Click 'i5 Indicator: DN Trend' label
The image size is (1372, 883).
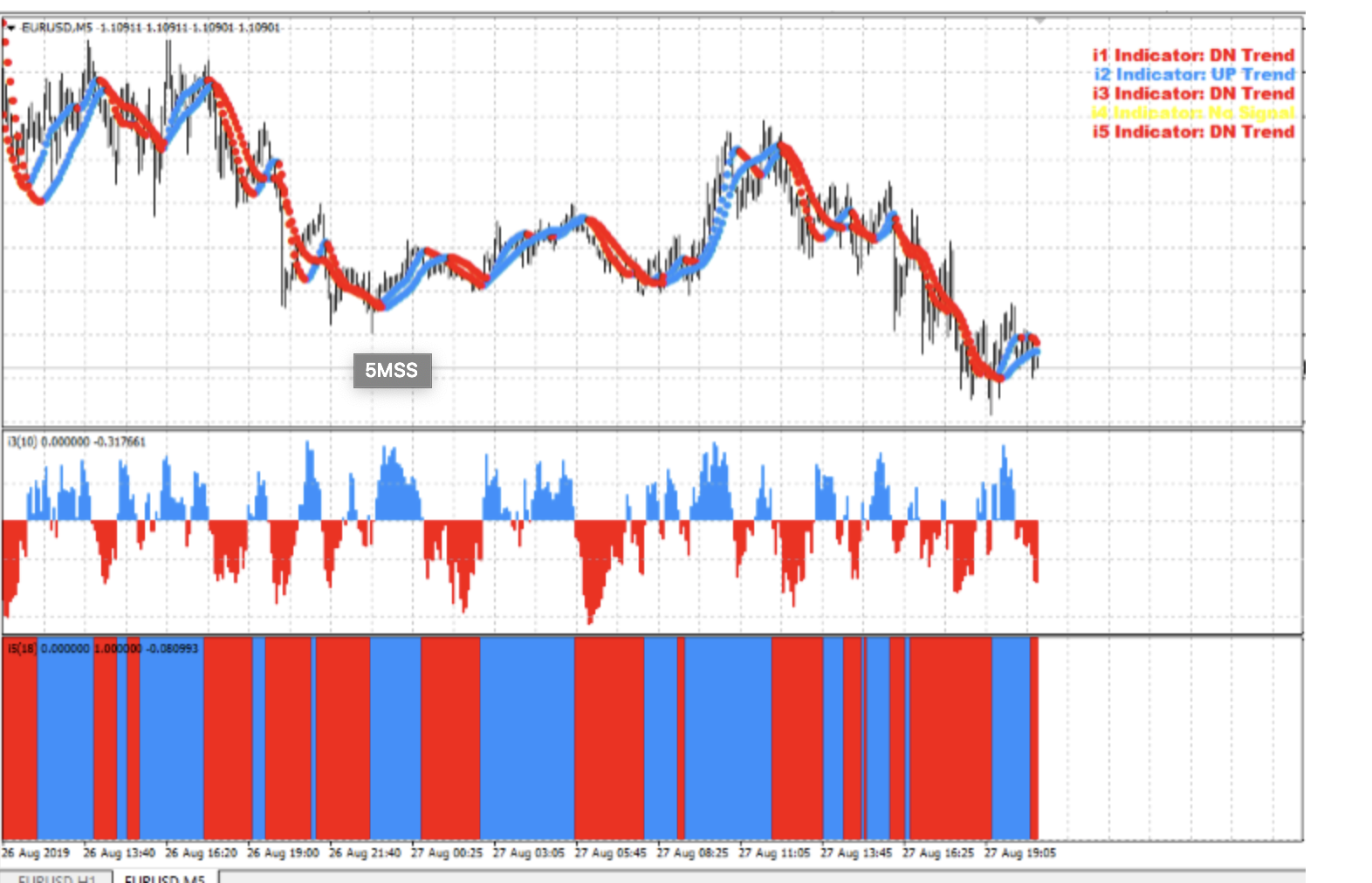tap(1193, 132)
